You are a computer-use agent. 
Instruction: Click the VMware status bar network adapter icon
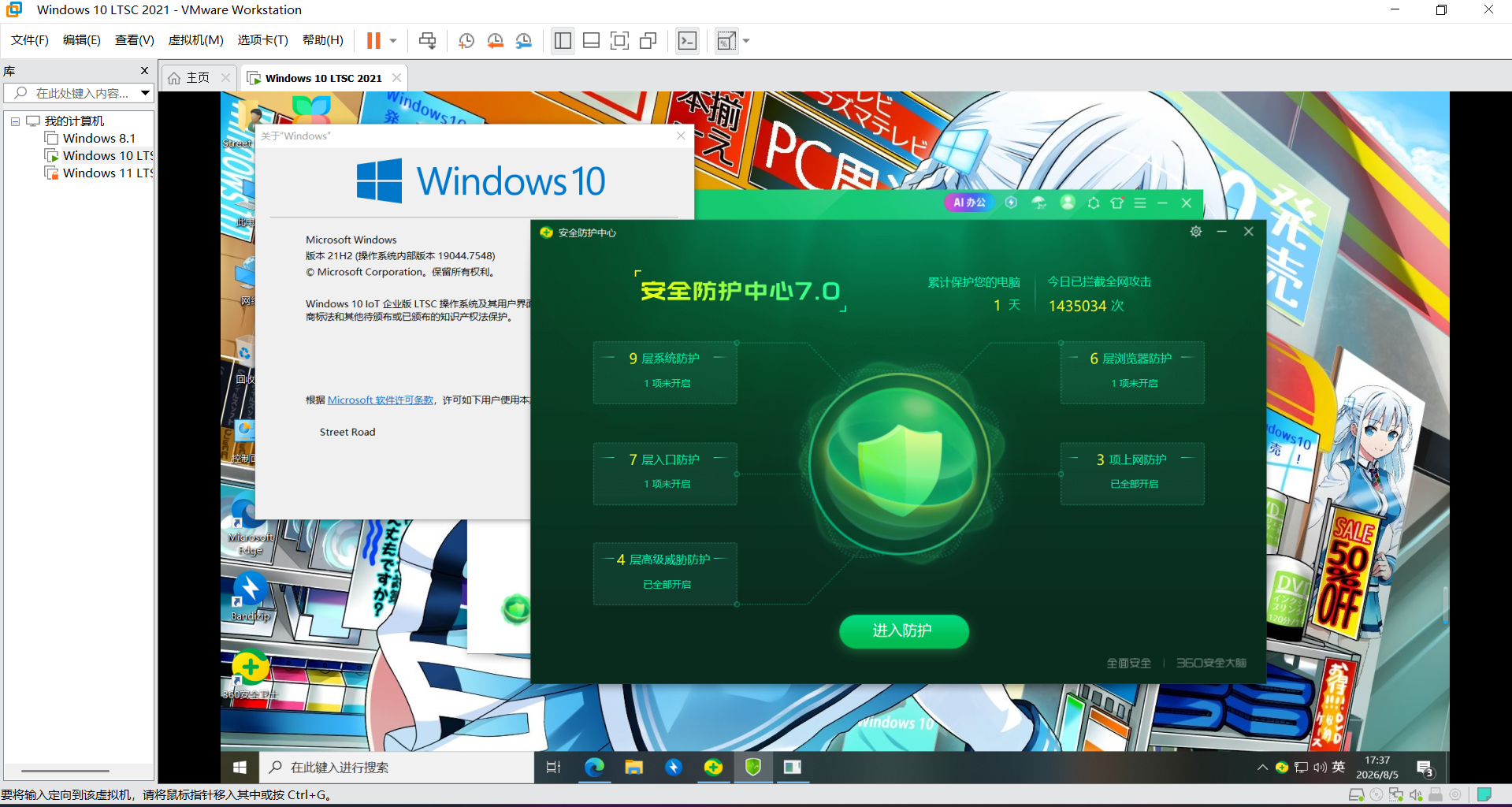click(1396, 794)
